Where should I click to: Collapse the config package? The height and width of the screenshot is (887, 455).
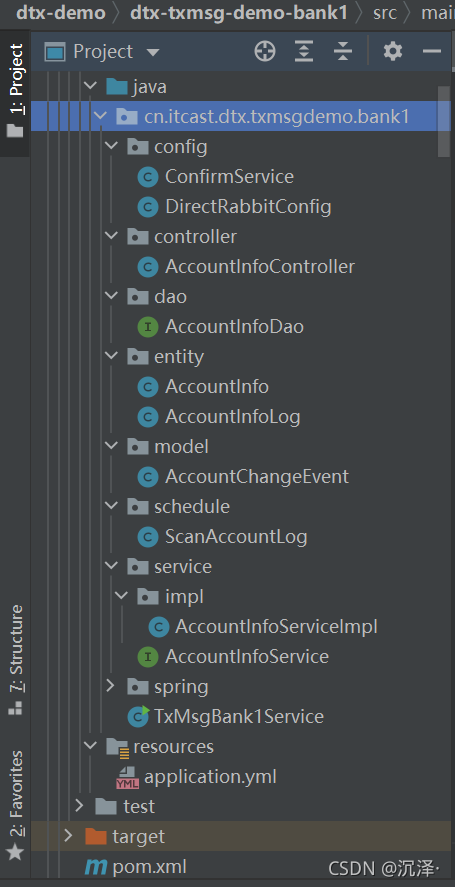click(x=111, y=147)
